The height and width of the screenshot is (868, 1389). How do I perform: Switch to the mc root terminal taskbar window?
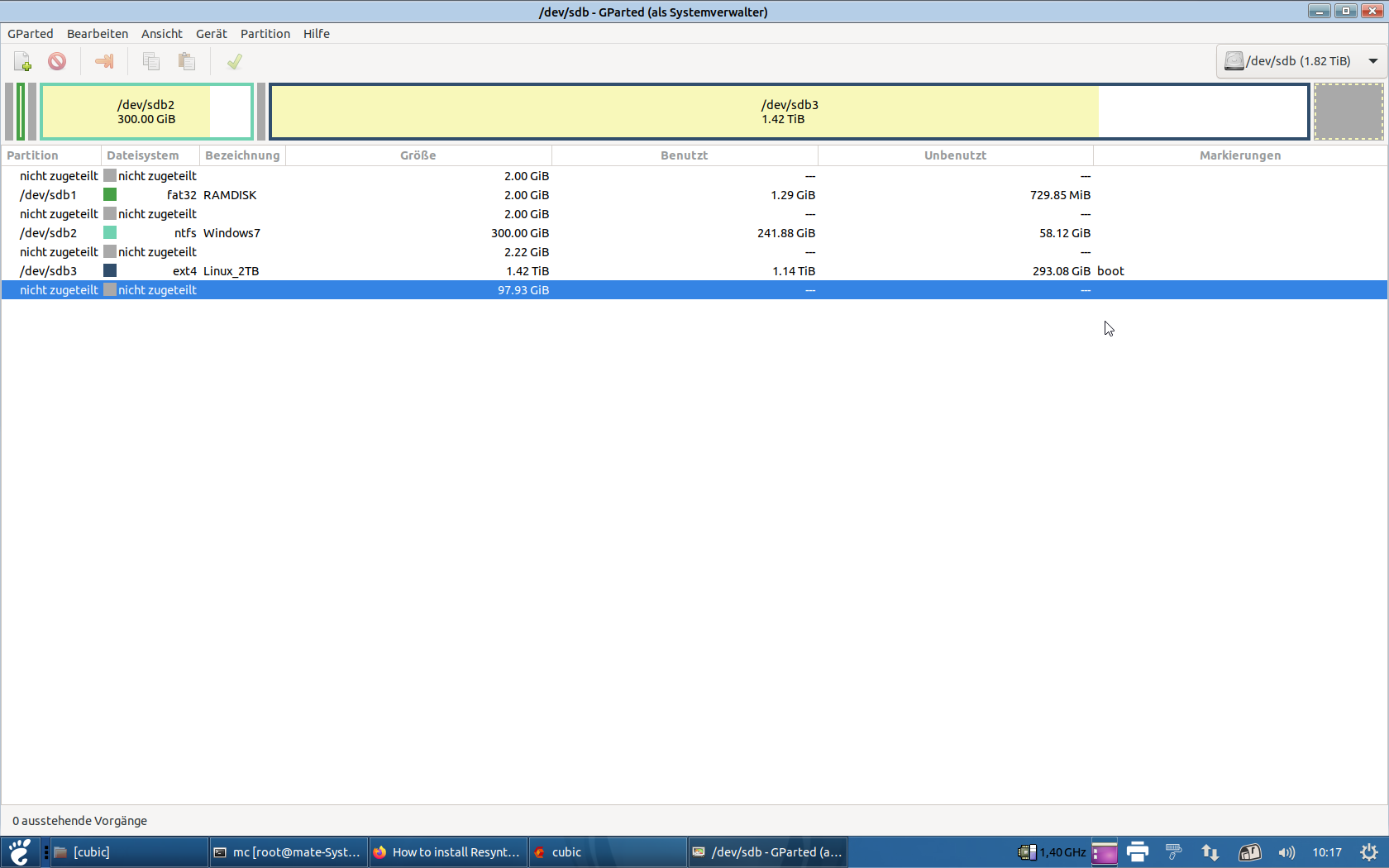pyautogui.click(x=288, y=852)
